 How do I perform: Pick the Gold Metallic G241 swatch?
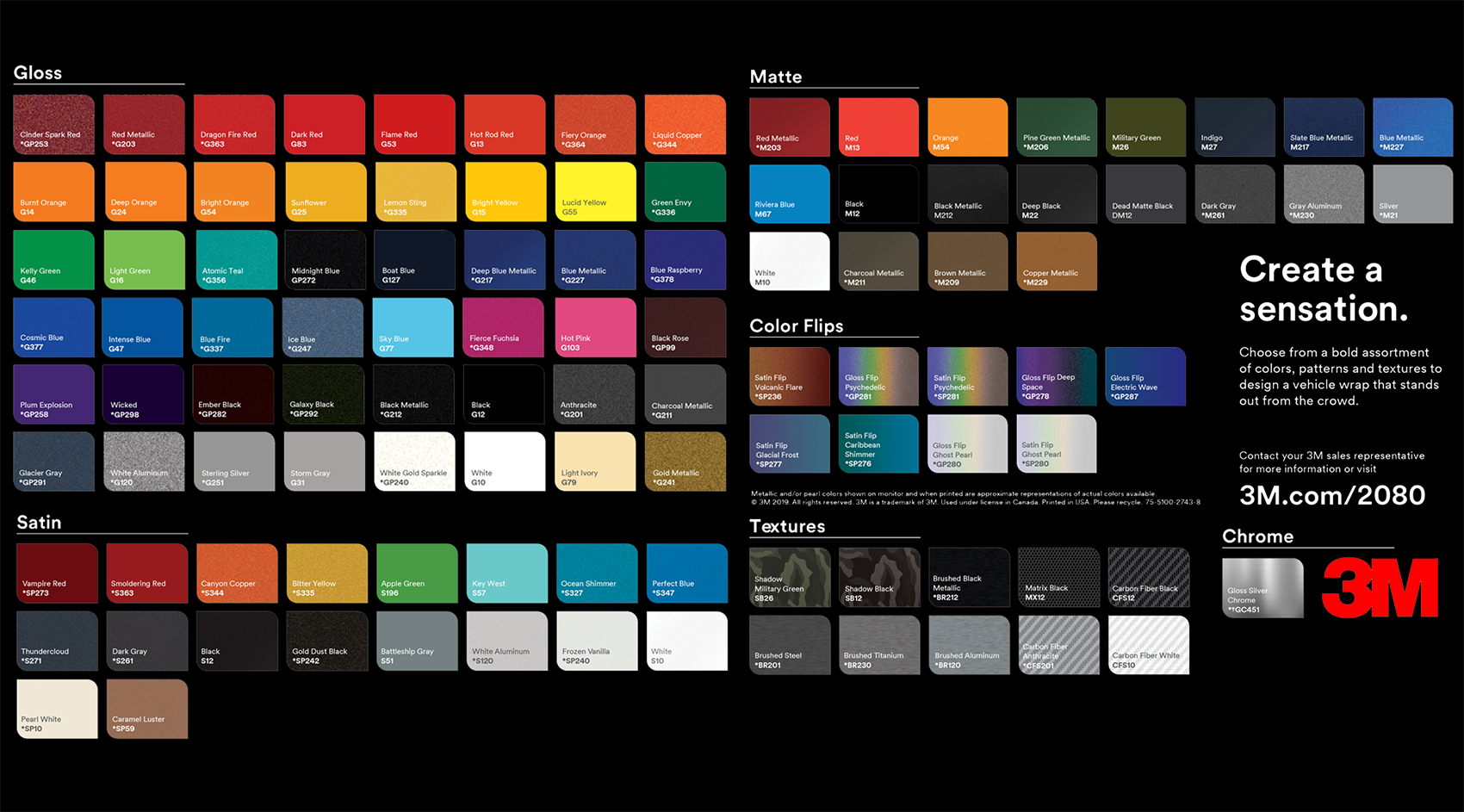tap(685, 462)
